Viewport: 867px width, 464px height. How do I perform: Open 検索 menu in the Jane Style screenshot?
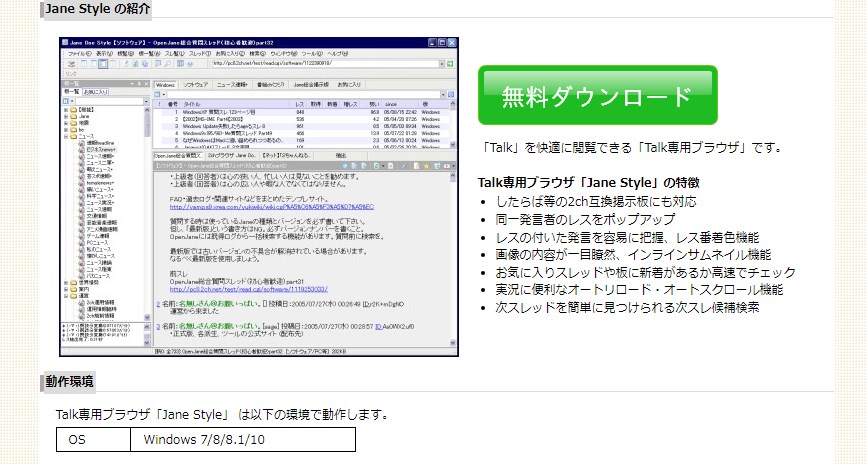[257, 54]
